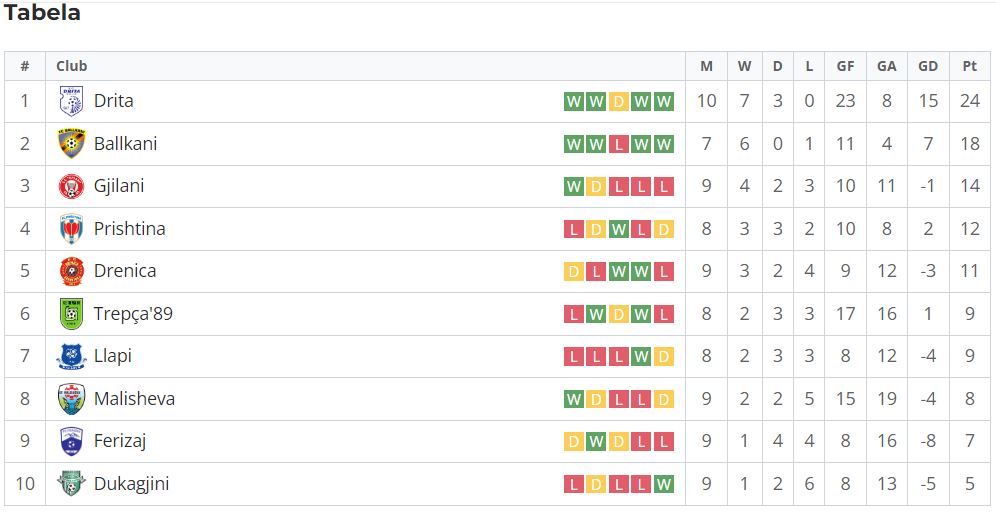Screen dimensions: 996x512
Task: Open the Drita club link
Action: coord(114,101)
